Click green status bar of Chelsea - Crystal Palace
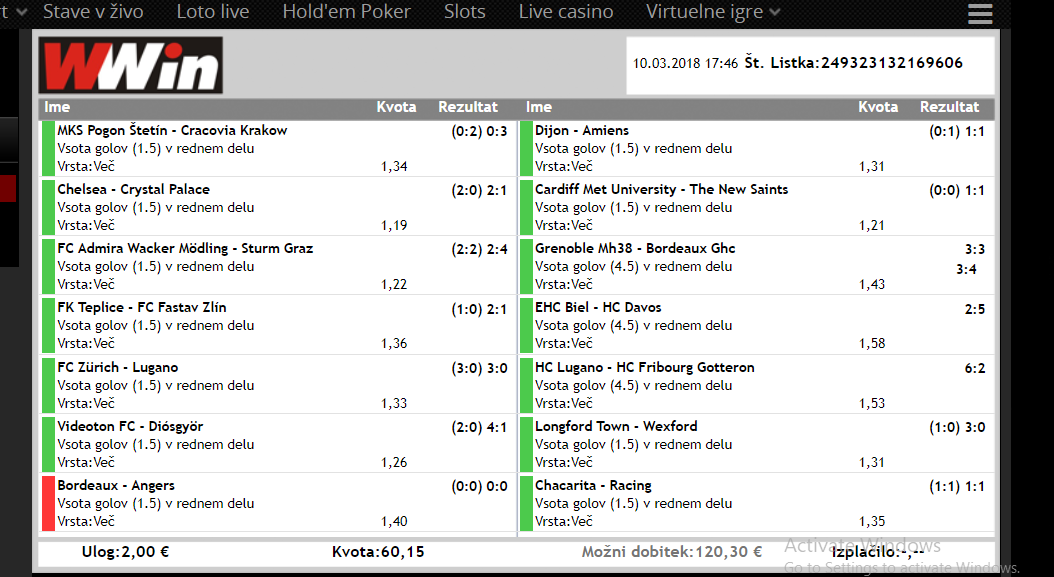1054x577 pixels. click(x=48, y=207)
